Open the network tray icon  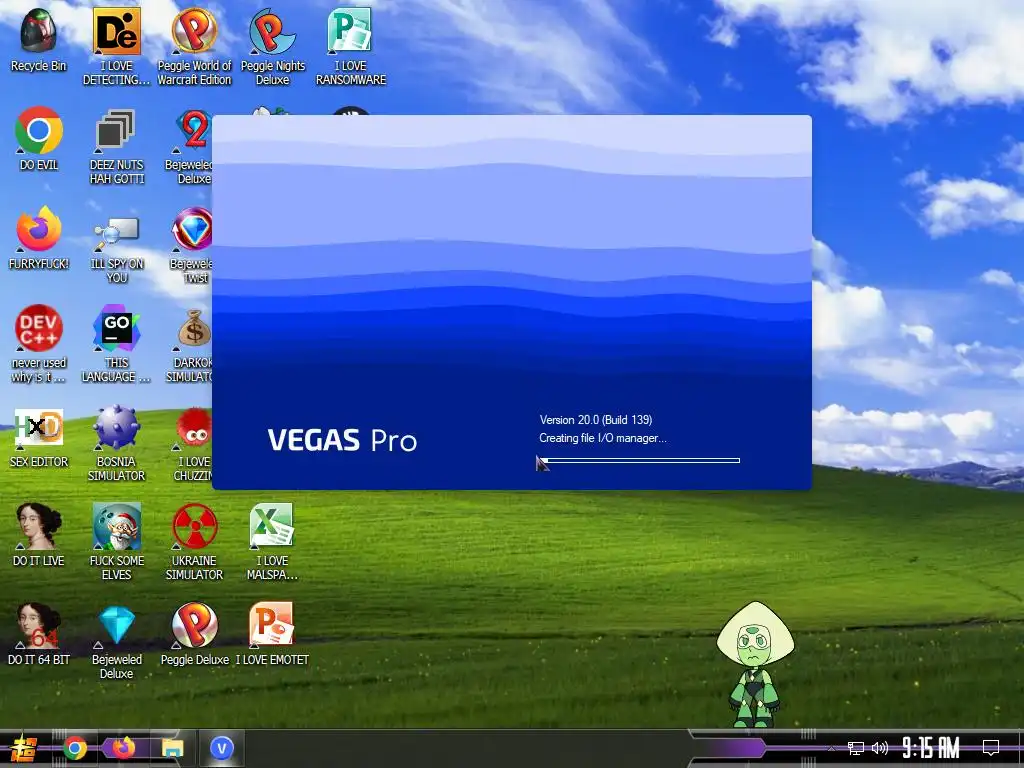[856, 748]
